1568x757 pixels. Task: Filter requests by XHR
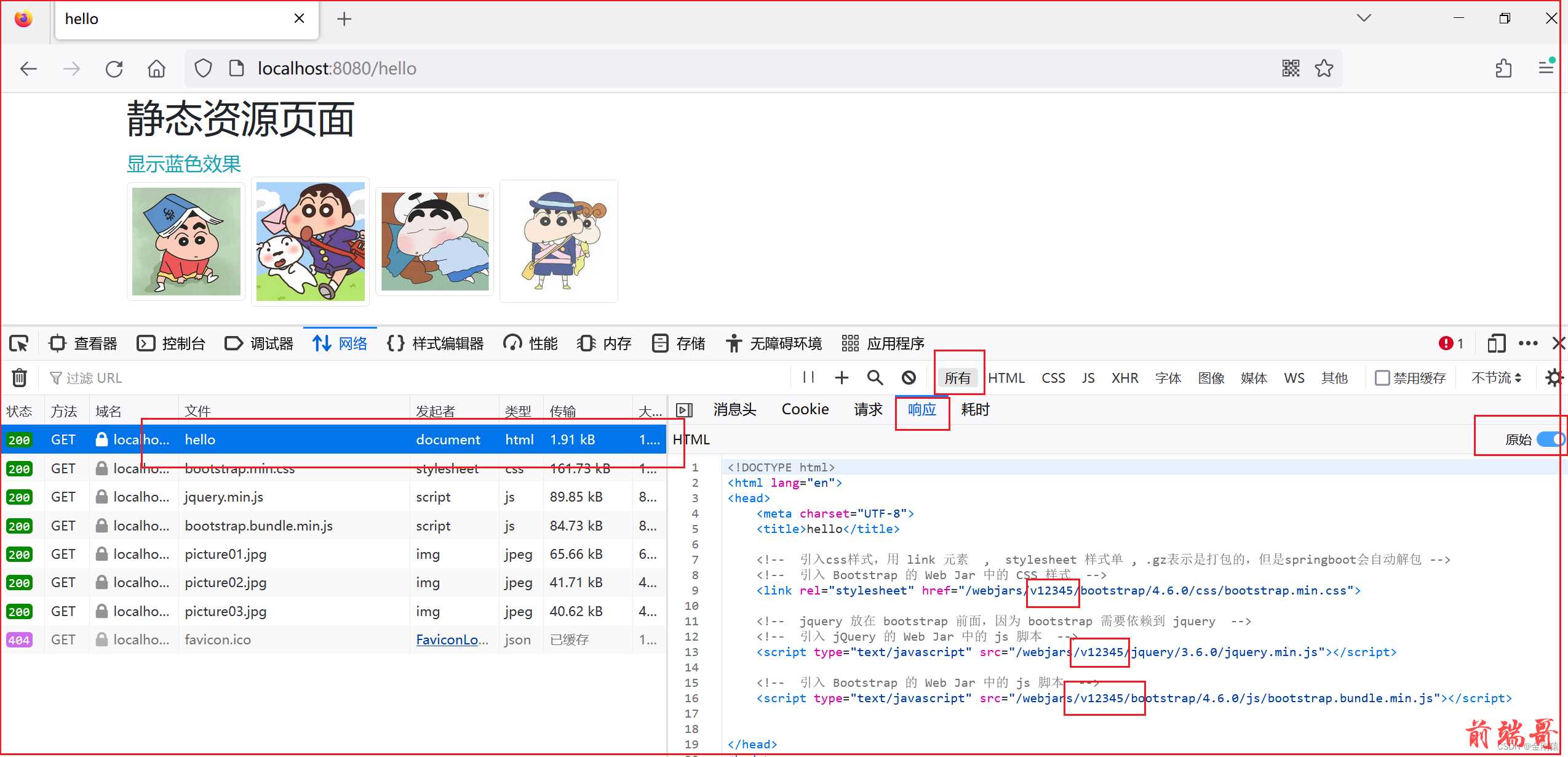(1124, 378)
